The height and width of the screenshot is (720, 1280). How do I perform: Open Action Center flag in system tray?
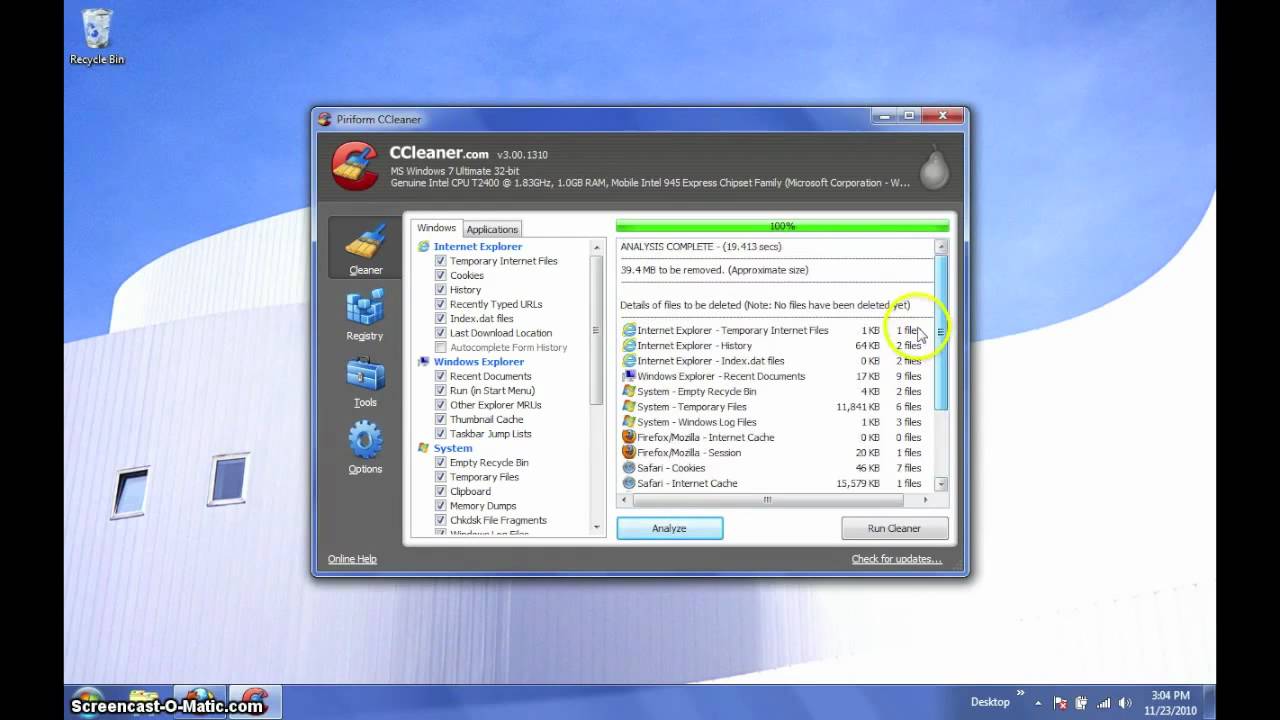[x=1060, y=703]
